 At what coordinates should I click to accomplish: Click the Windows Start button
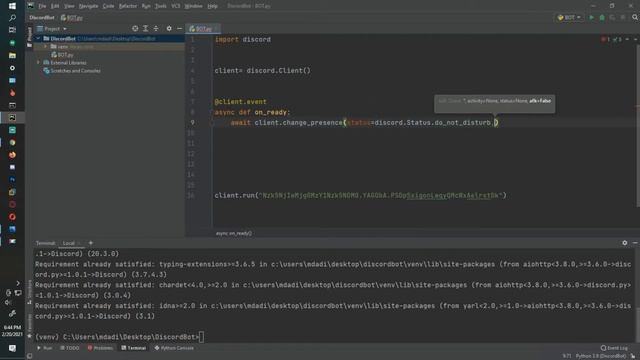pyautogui.click(x=12, y=6)
